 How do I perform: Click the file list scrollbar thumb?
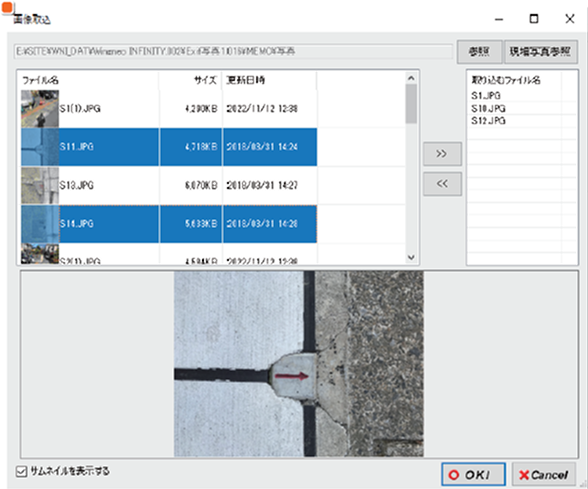pos(411,104)
